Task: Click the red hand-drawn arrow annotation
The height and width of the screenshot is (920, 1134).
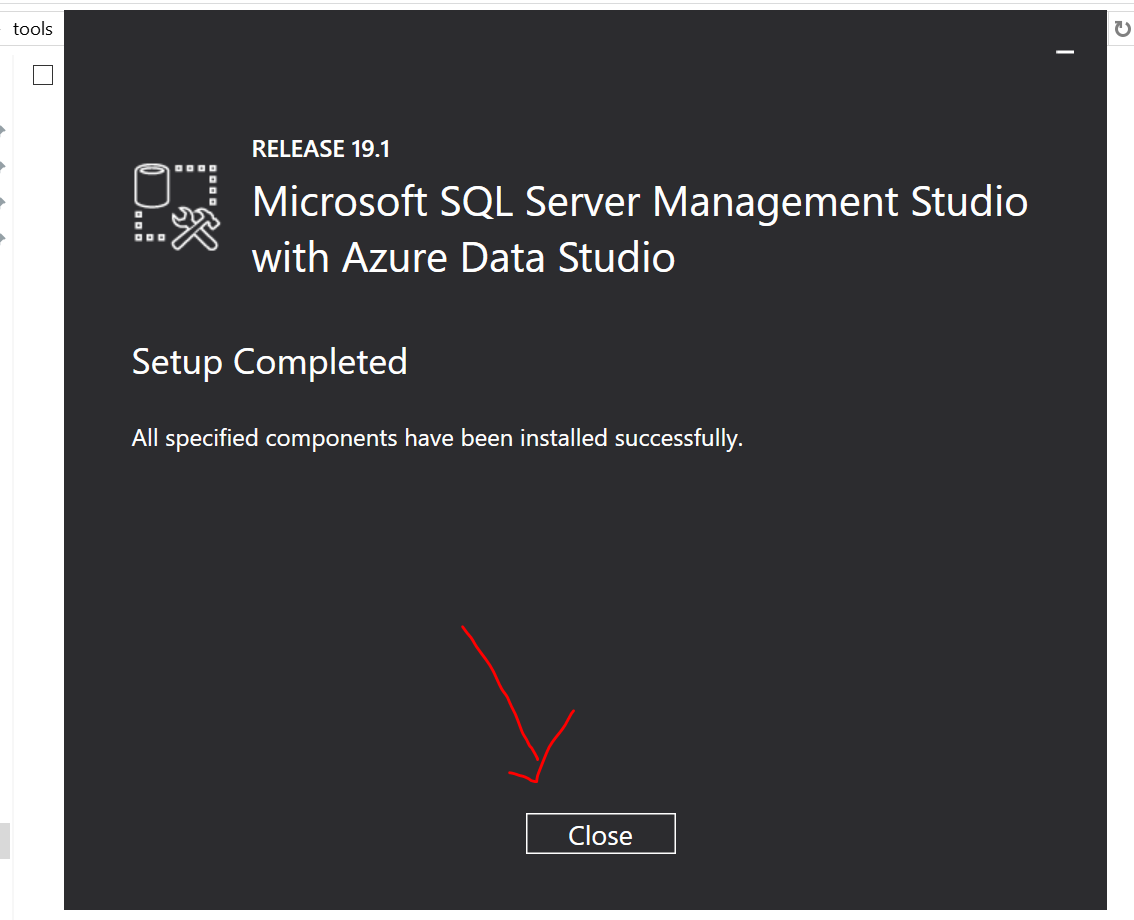Action: click(518, 704)
